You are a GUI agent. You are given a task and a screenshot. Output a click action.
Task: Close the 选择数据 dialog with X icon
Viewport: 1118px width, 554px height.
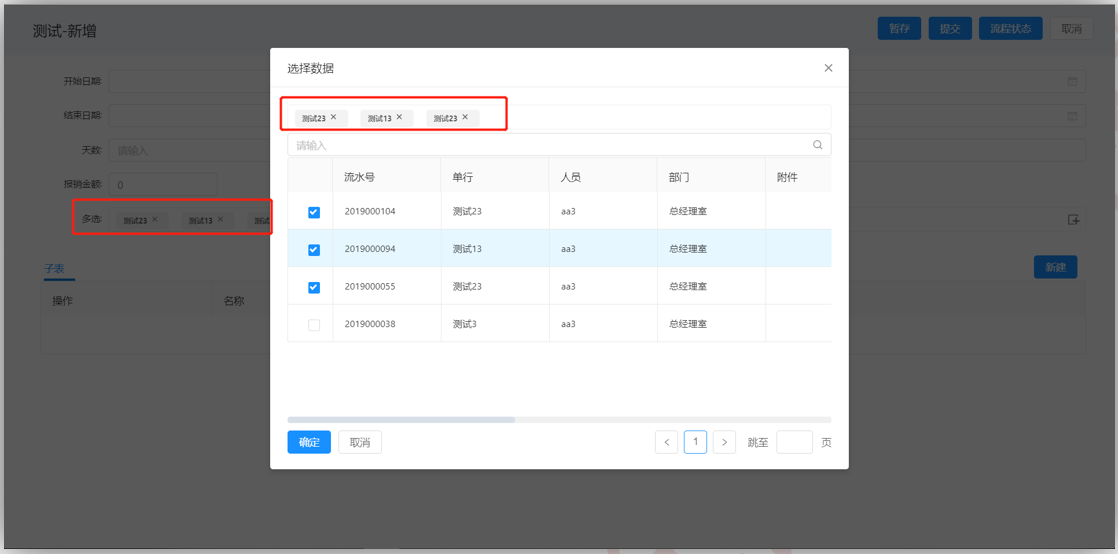coord(828,68)
